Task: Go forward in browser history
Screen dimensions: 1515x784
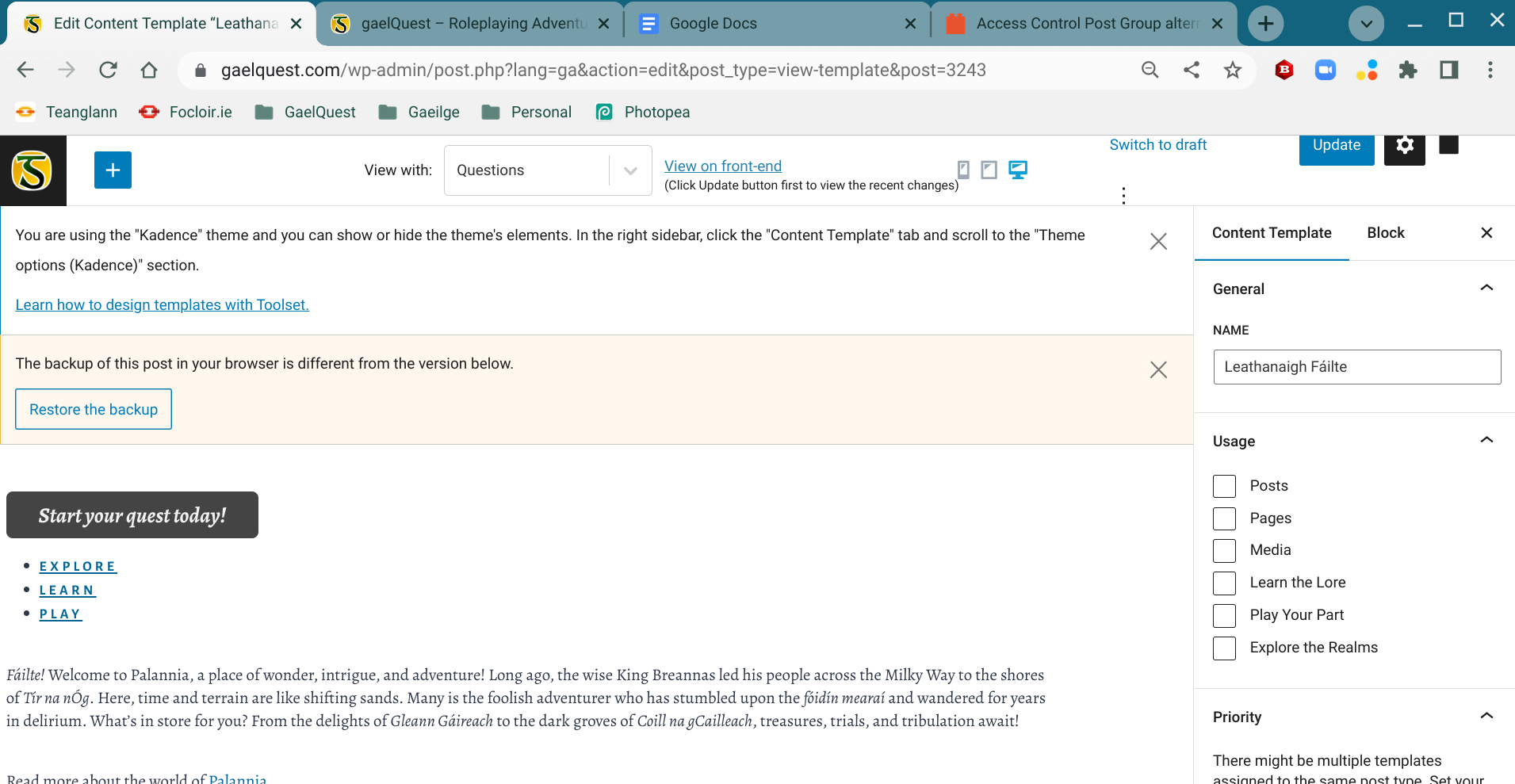Action: [x=67, y=70]
